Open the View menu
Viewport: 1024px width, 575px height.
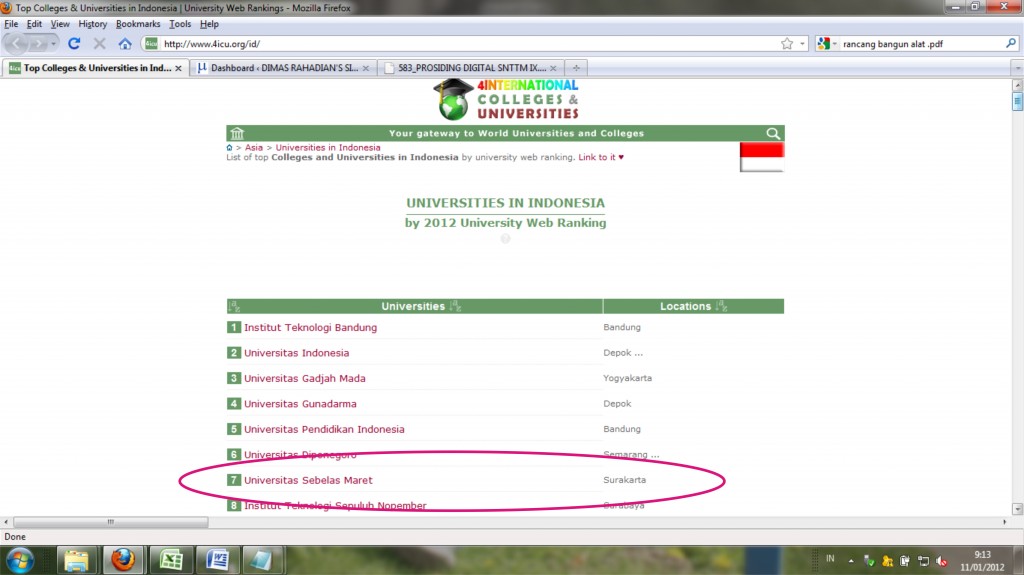click(60, 24)
